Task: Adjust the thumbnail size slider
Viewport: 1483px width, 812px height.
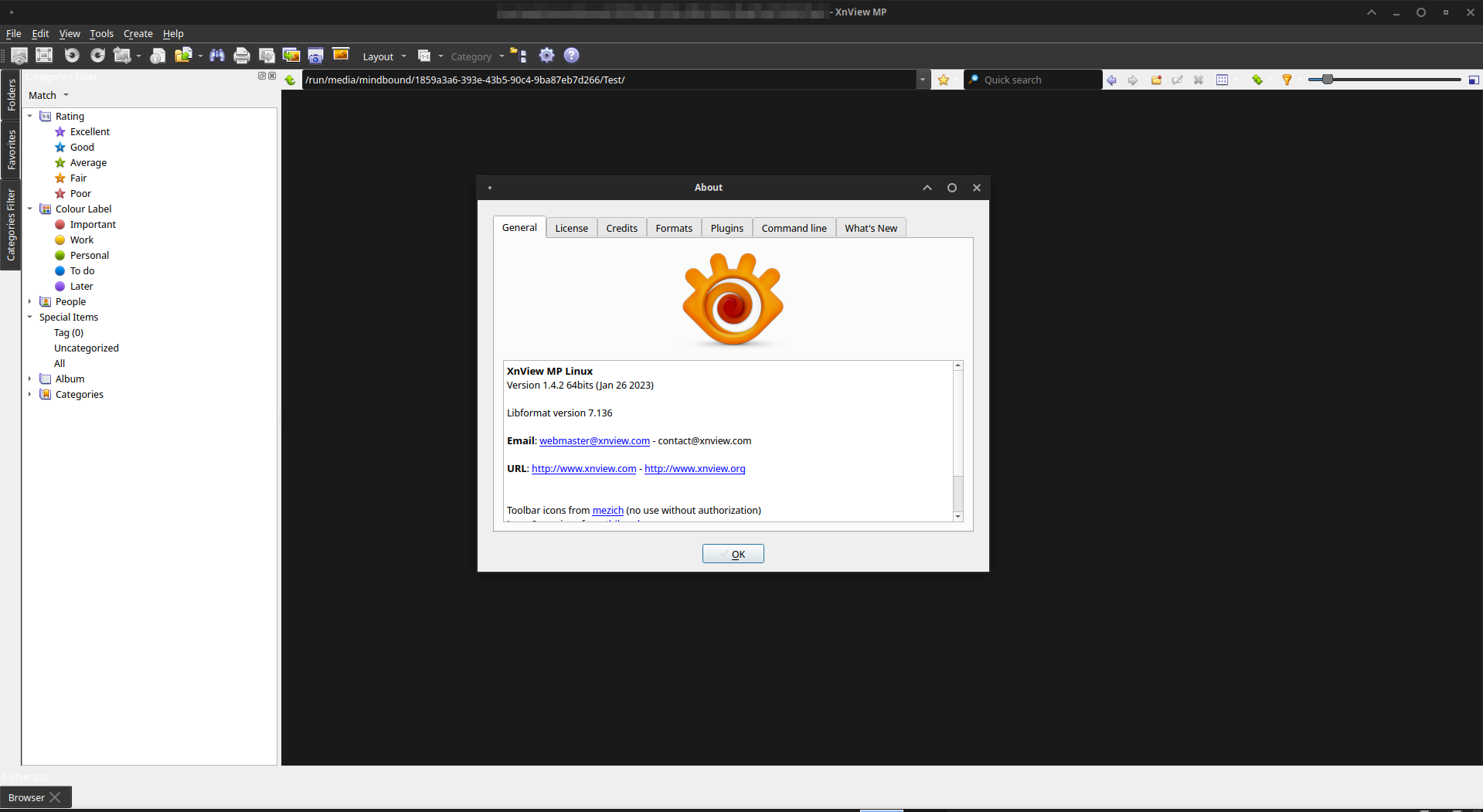Action: point(1328,80)
